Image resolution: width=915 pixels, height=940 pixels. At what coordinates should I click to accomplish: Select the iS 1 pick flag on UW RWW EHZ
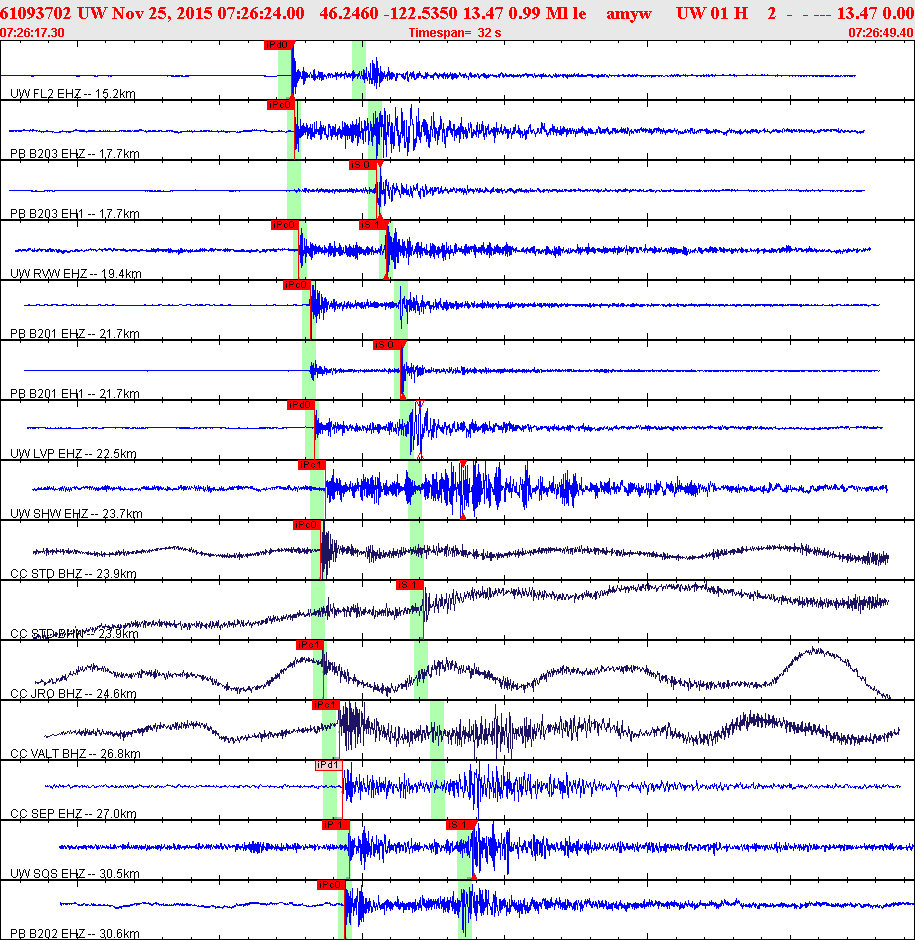[x=372, y=225]
